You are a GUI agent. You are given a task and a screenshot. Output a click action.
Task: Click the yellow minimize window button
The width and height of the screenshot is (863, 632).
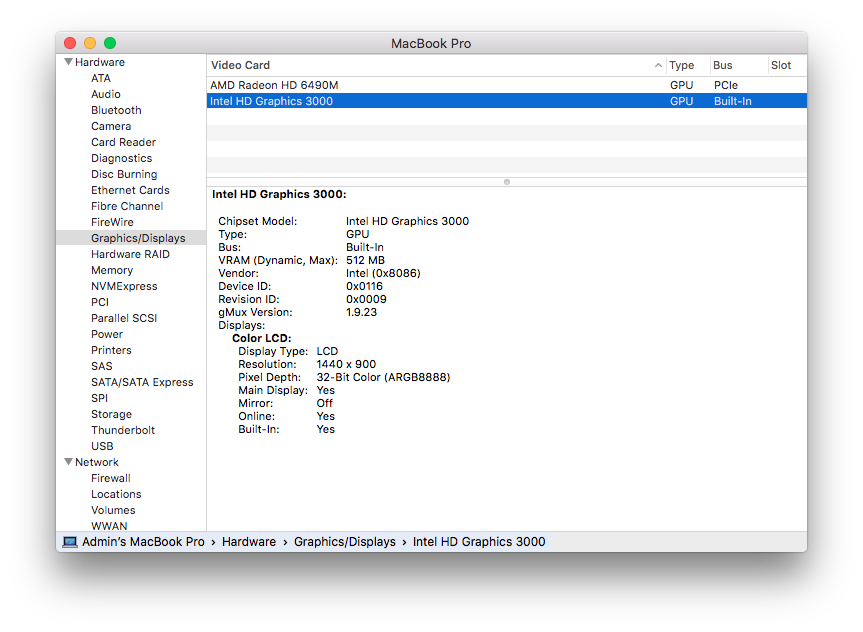click(x=90, y=43)
